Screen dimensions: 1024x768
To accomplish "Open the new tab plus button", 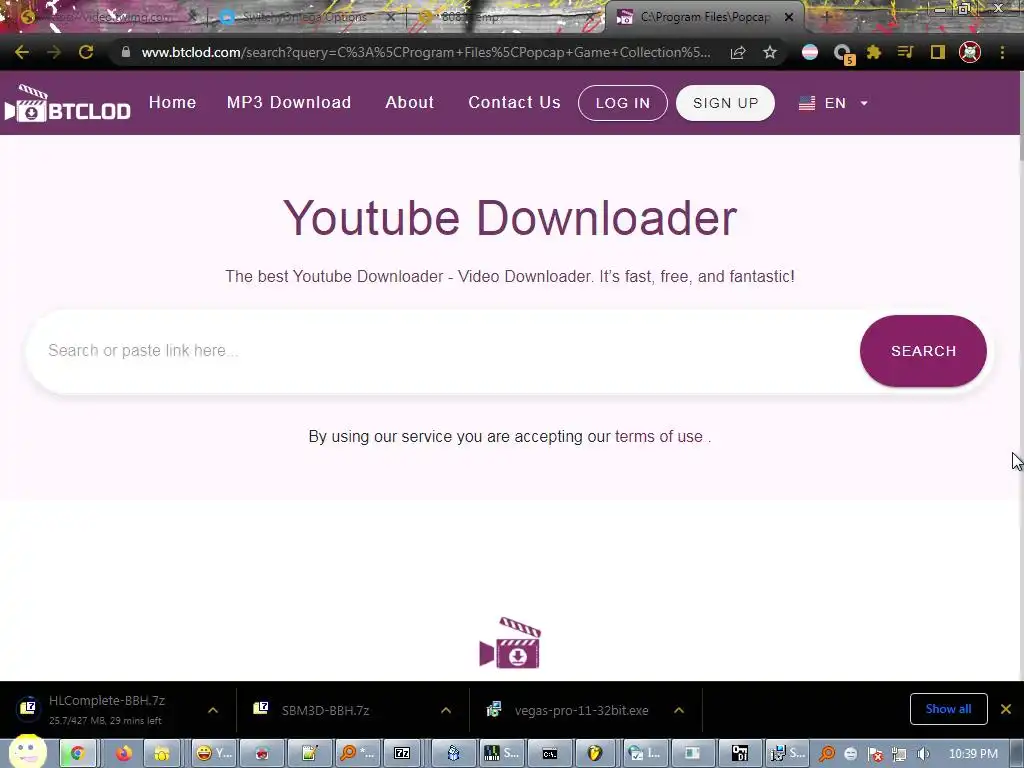I will tap(826, 17).
